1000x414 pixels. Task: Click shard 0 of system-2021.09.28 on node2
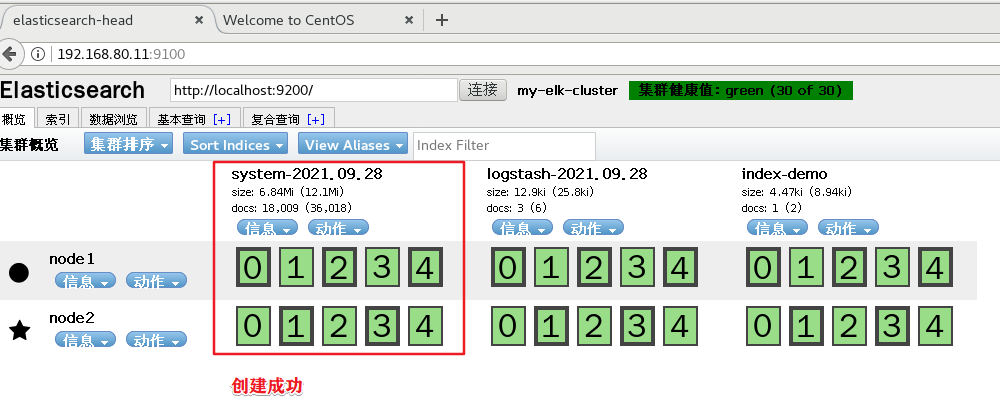pos(253,326)
